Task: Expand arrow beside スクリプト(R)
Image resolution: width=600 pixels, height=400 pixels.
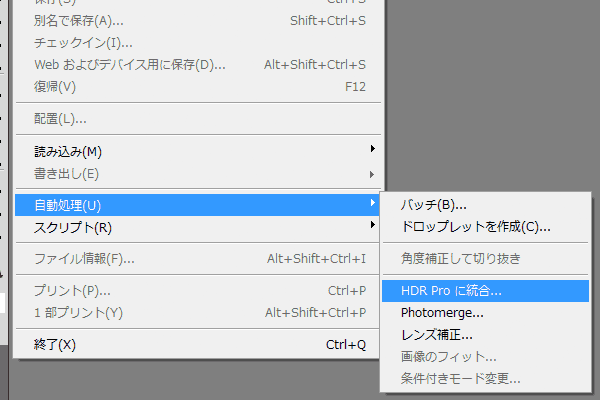Action: pos(372,224)
